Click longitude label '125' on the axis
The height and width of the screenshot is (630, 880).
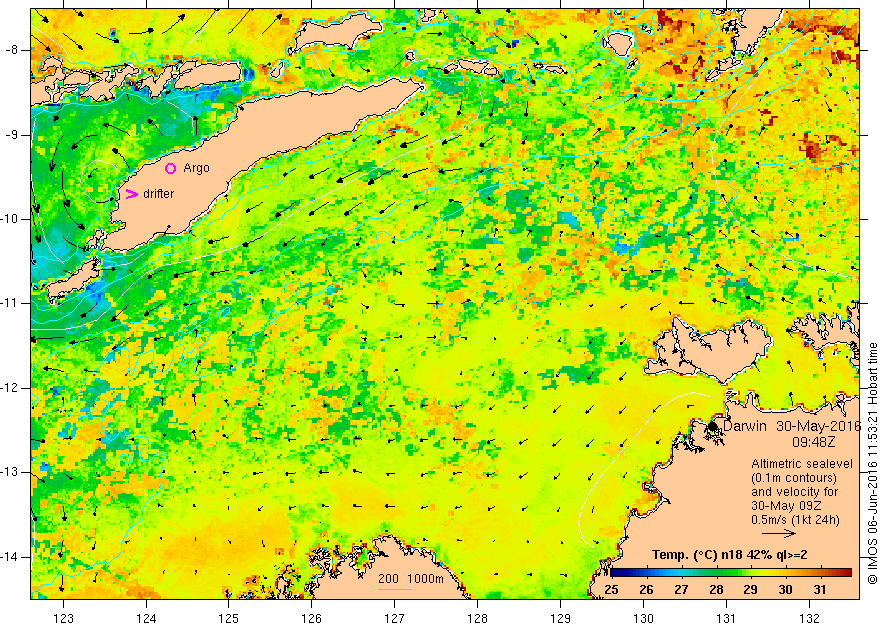coord(229,618)
